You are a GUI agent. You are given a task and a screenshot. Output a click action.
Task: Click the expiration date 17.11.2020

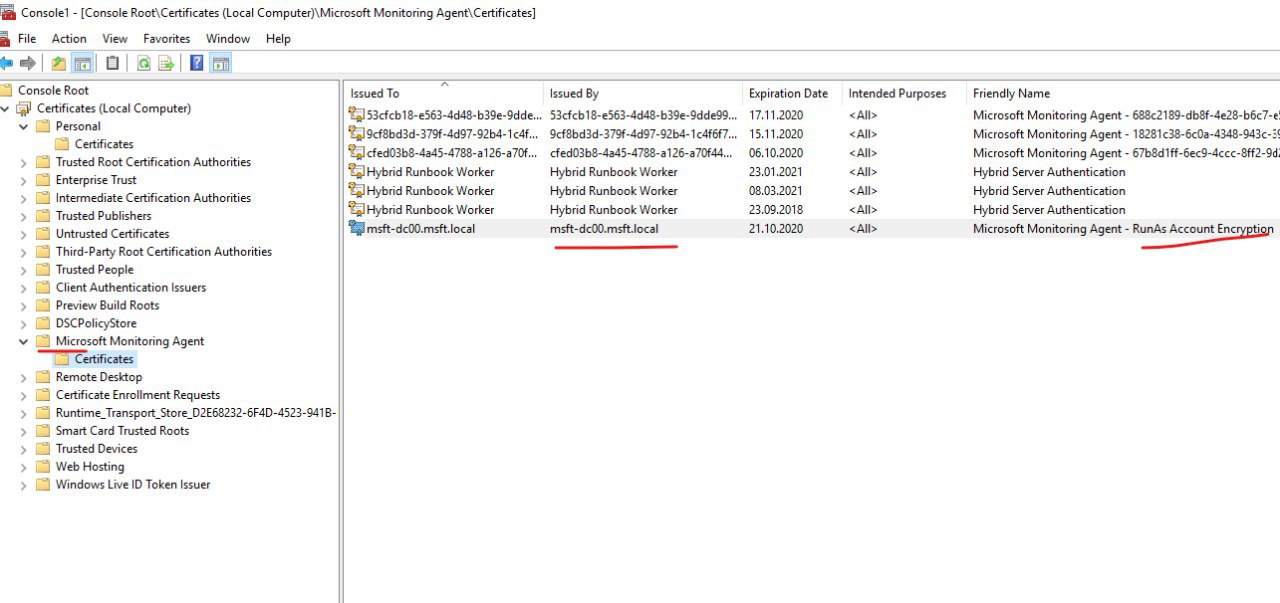click(x=776, y=115)
